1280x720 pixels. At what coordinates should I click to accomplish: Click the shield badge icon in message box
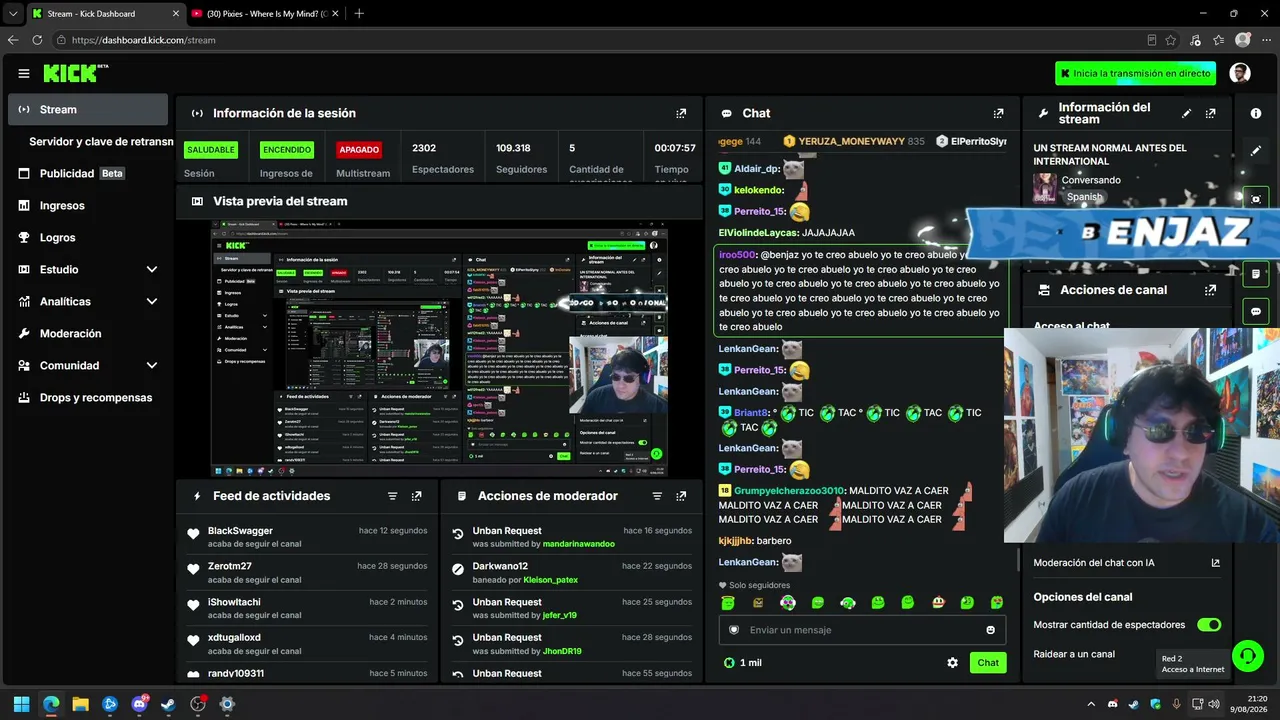click(734, 630)
